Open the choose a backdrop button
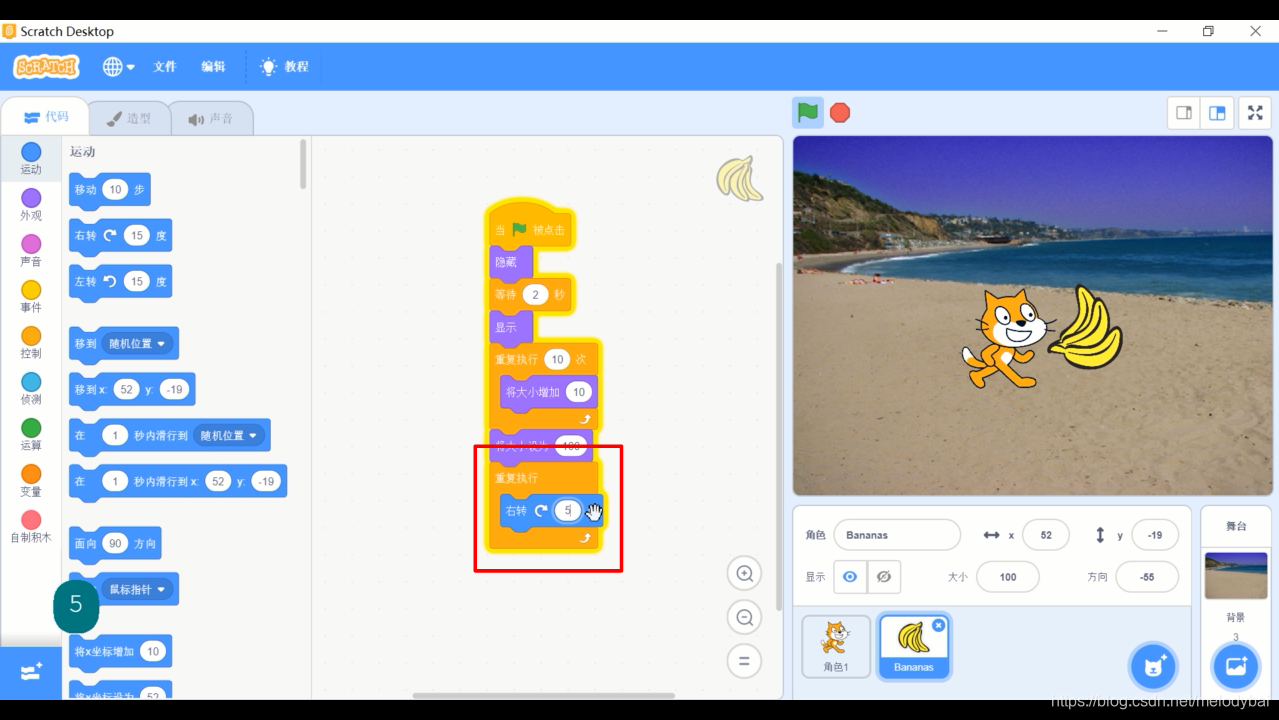This screenshot has width=1279, height=720. click(x=1236, y=666)
